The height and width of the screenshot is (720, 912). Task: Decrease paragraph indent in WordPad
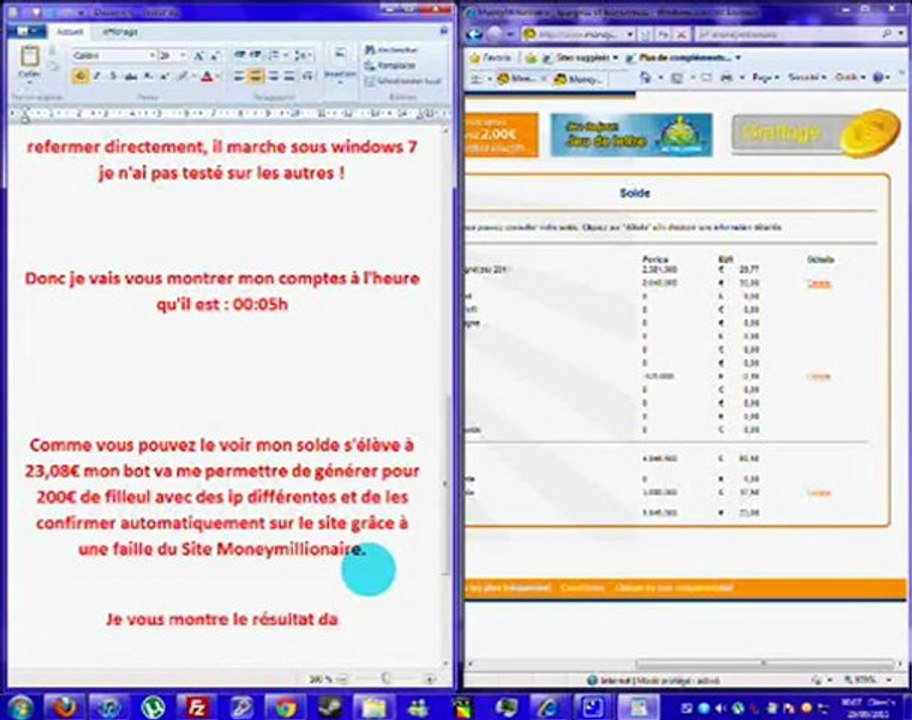pos(239,55)
